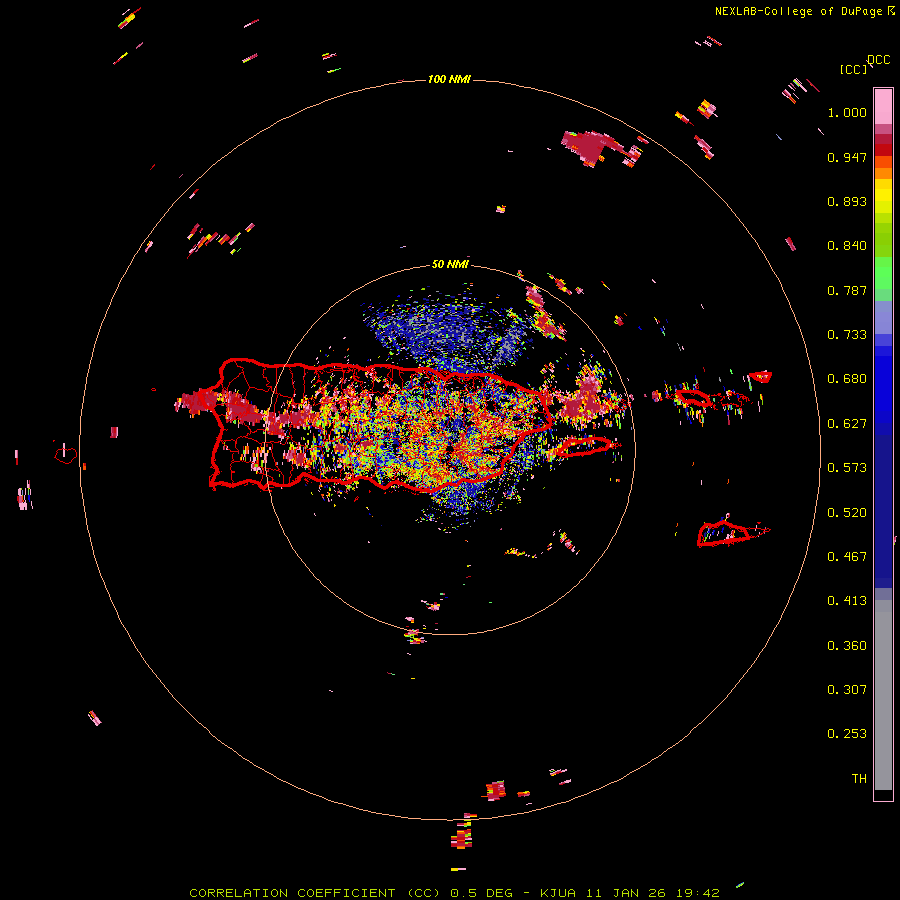Viewport: 900px width, 900px height.
Task: Click the pink color bar segment beside 1.000
Action: tap(883, 107)
